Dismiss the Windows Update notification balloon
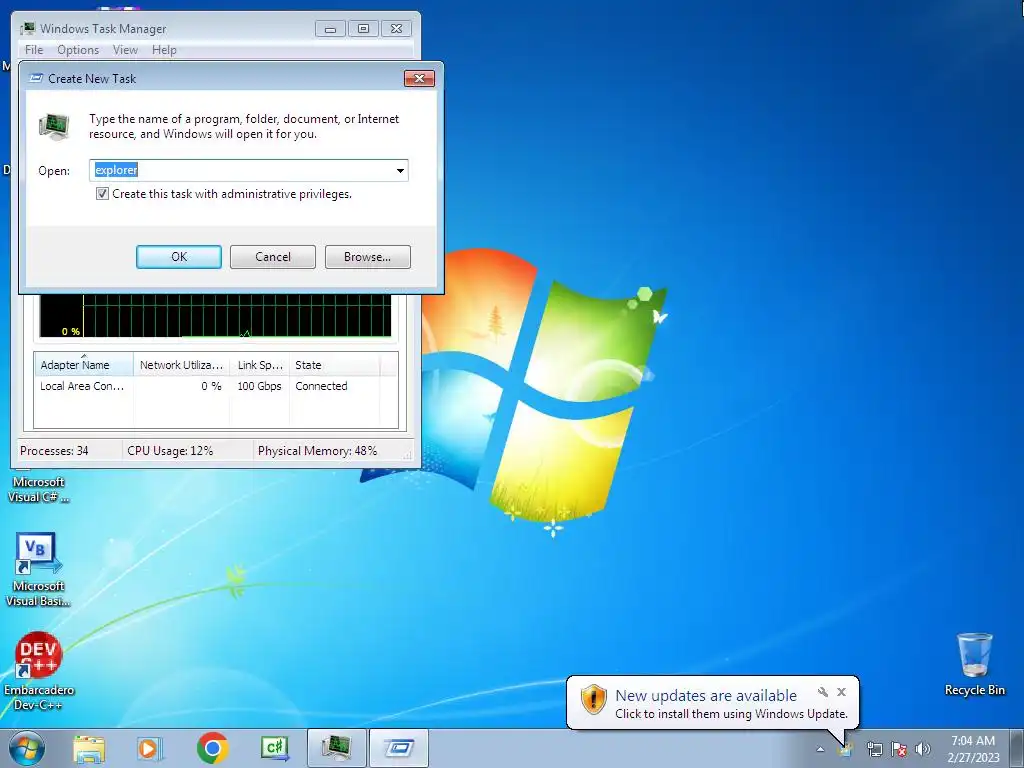 click(x=842, y=692)
